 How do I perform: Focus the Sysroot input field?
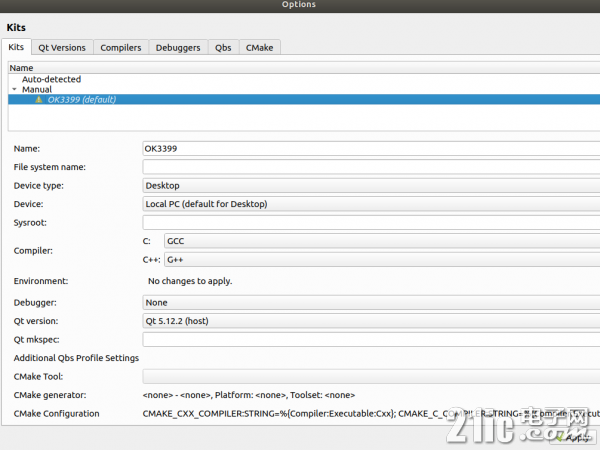371,222
